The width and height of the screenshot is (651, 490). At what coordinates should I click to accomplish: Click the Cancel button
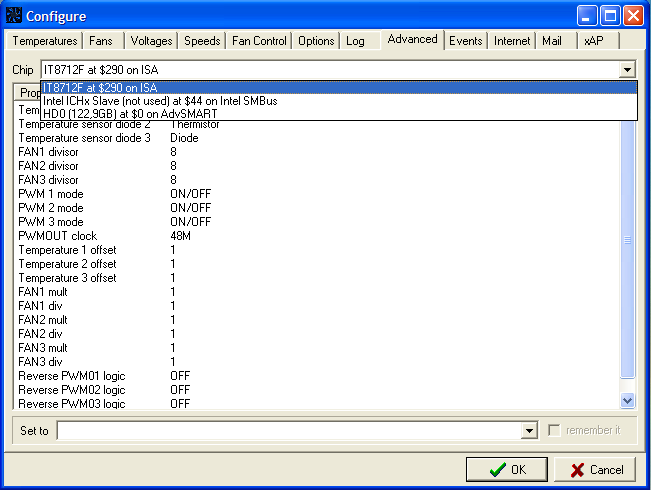click(x=595, y=470)
